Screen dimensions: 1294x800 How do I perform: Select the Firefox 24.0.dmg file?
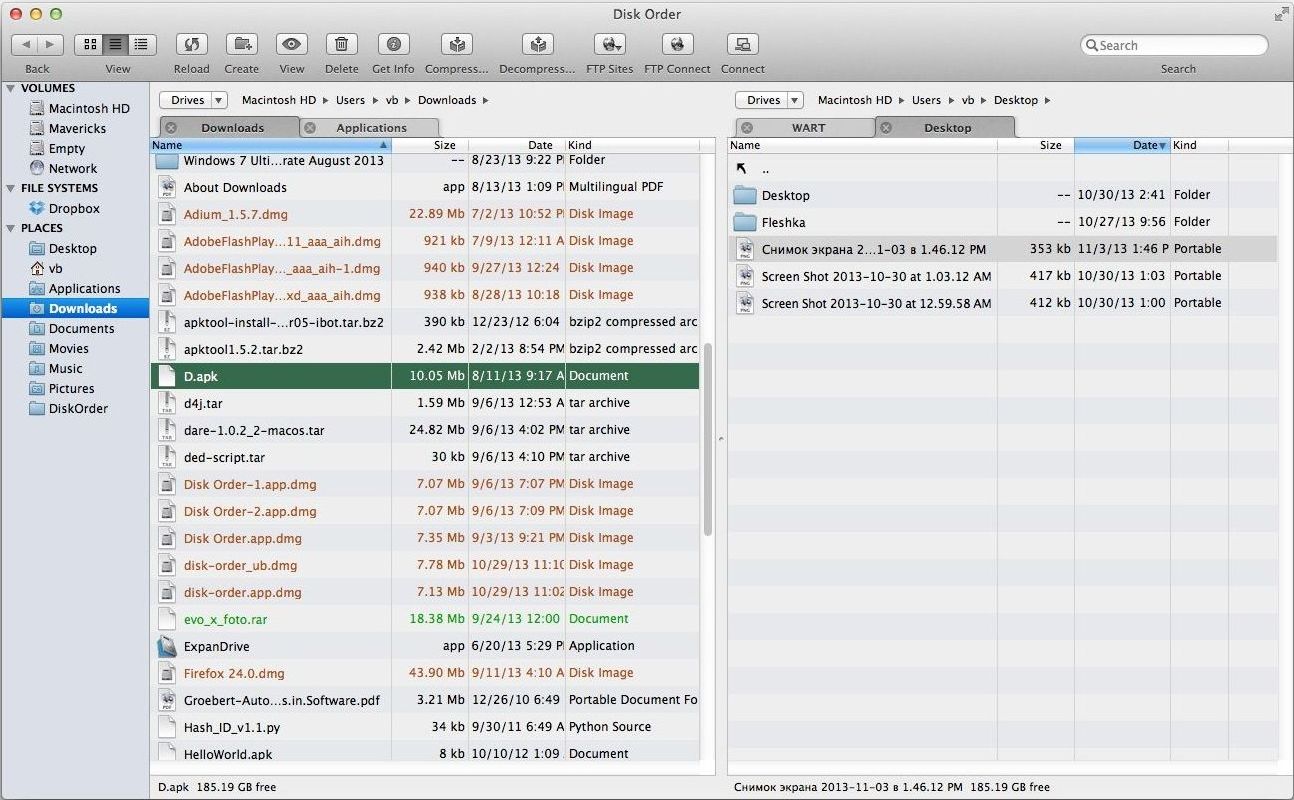425,673
